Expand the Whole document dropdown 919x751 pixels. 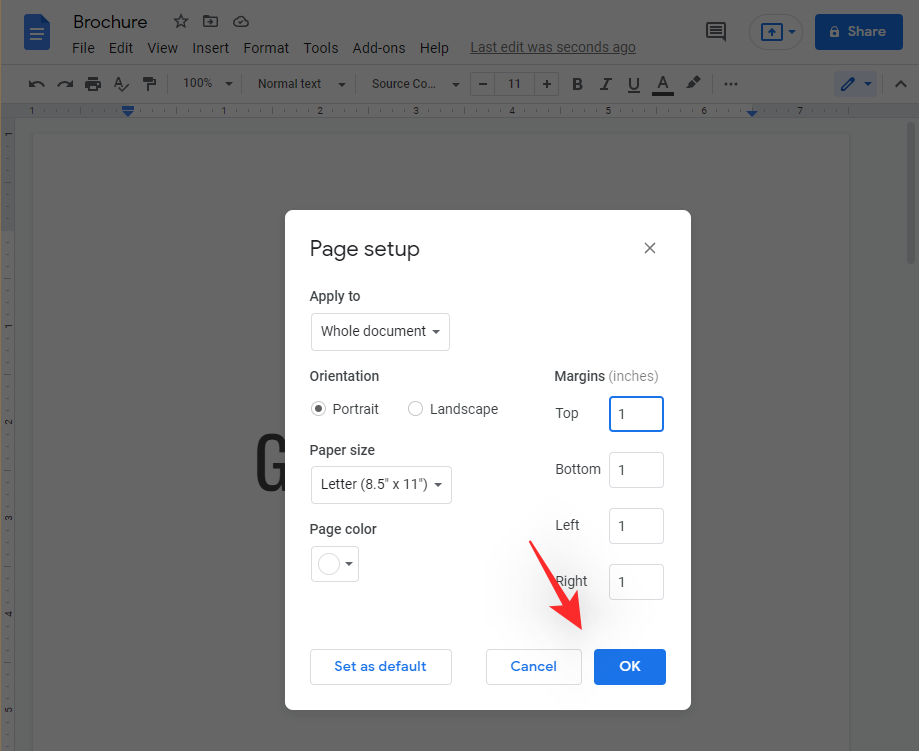pyautogui.click(x=380, y=332)
